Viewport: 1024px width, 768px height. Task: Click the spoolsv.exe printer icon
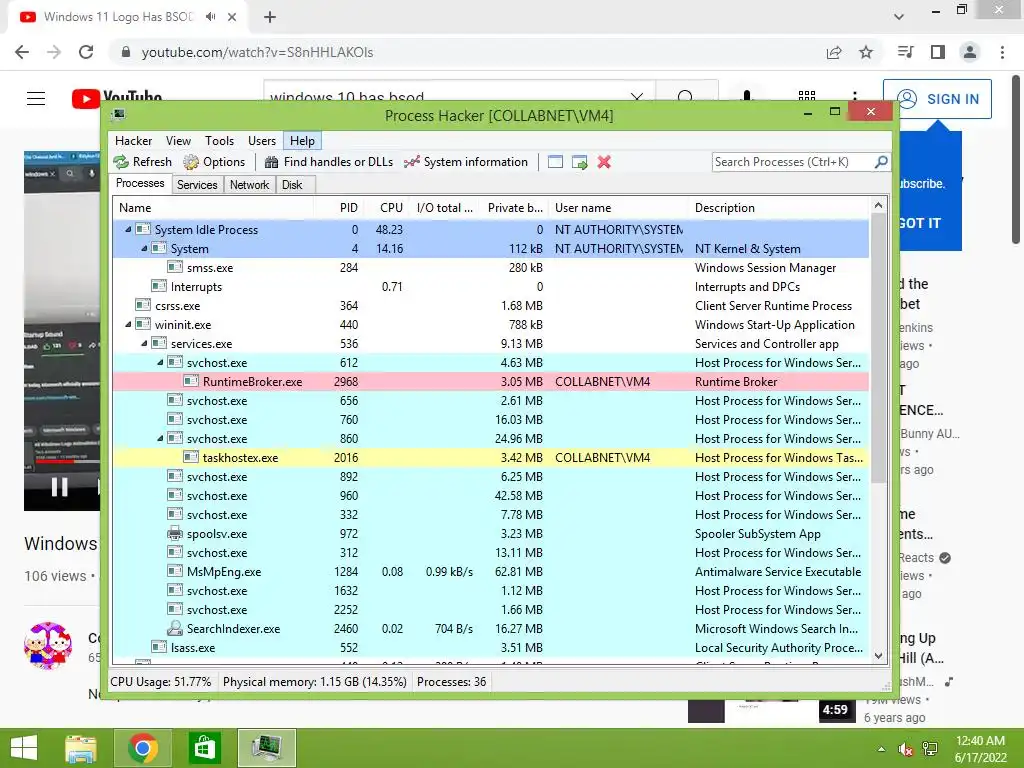(175, 534)
